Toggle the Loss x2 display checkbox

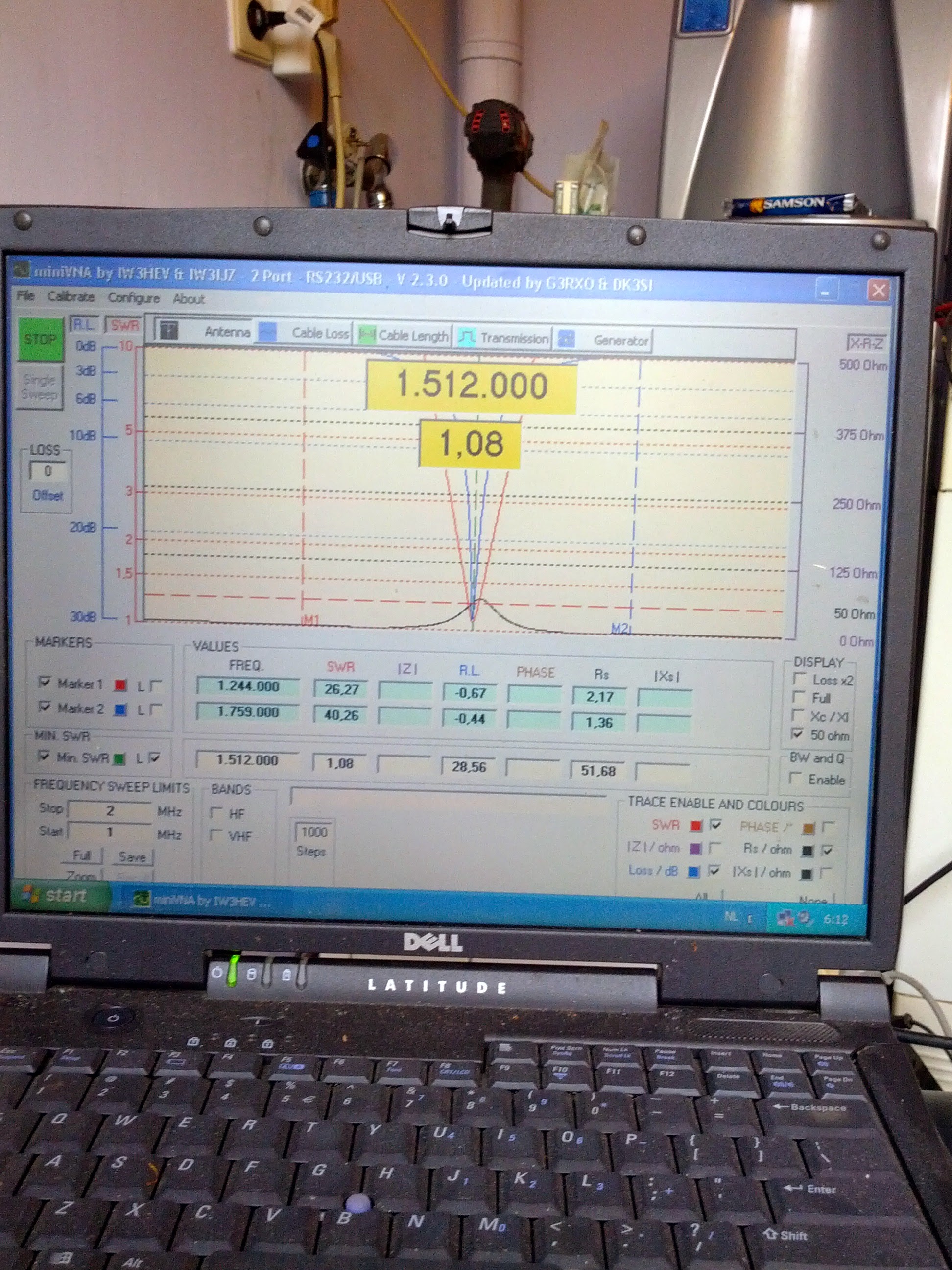pos(799,679)
